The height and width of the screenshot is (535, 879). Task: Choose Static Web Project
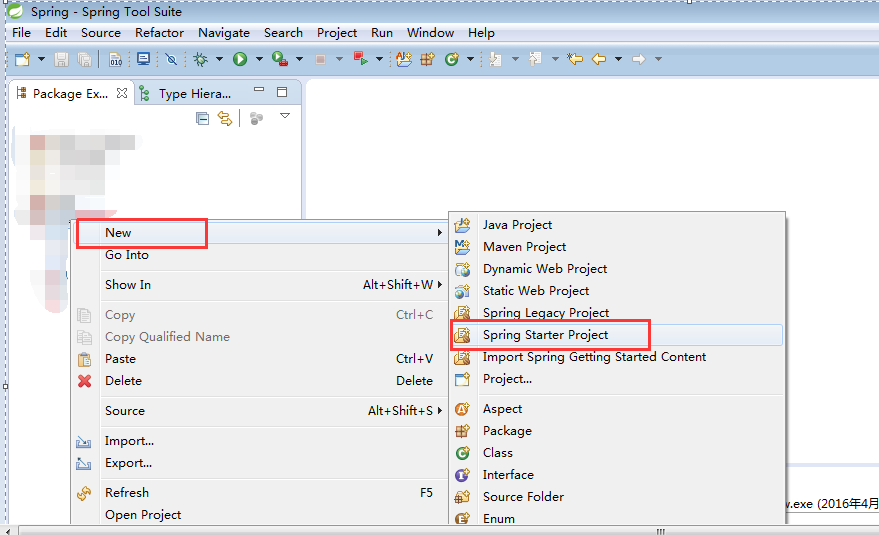click(x=616, y=290)
